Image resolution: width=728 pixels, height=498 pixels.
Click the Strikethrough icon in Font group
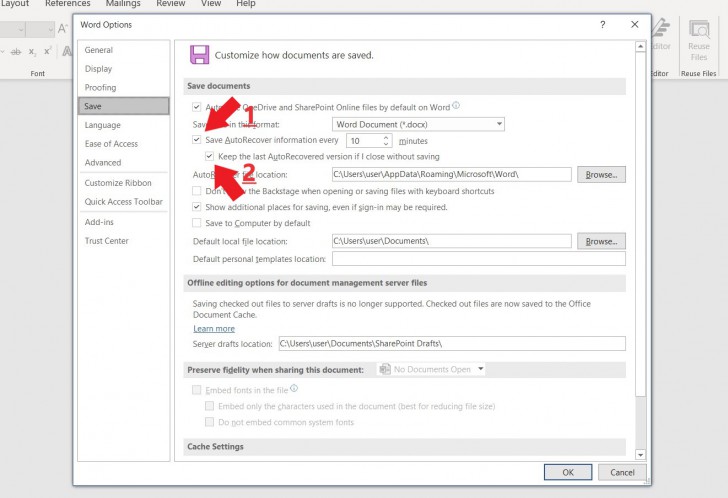coord(16,52)
